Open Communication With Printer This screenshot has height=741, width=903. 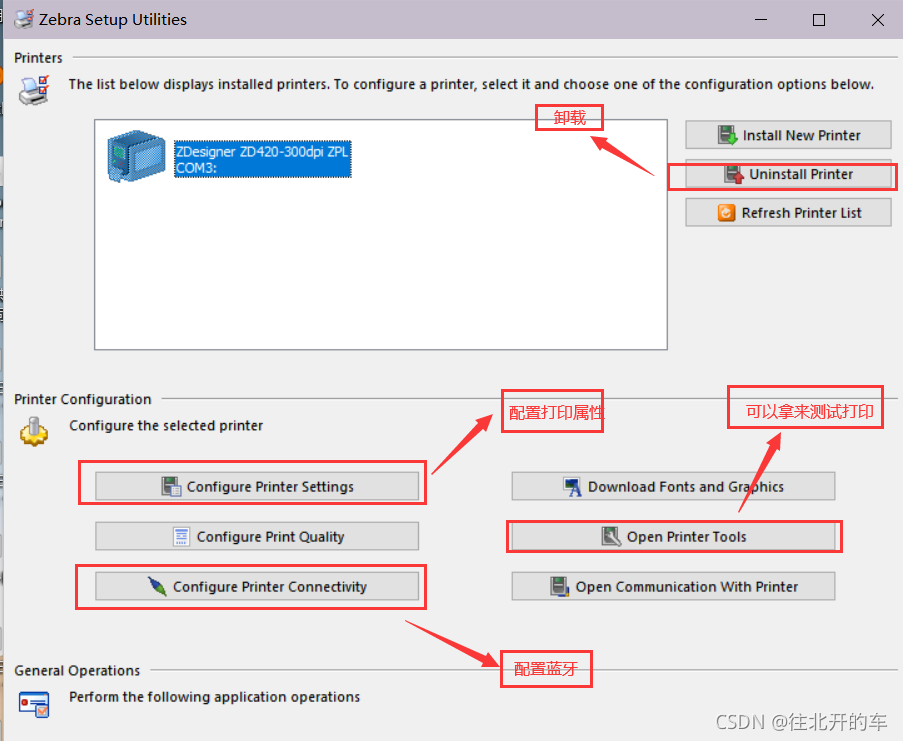click(x=673, y=586)
